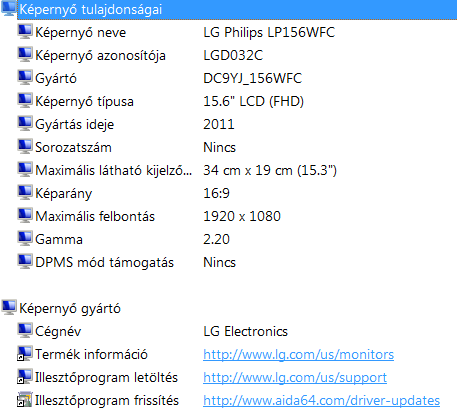Image resolution: width=457 pixels, height=420 pixels.
Task: Open the lg.com/us/monitors product link
Action: (298, 354)
